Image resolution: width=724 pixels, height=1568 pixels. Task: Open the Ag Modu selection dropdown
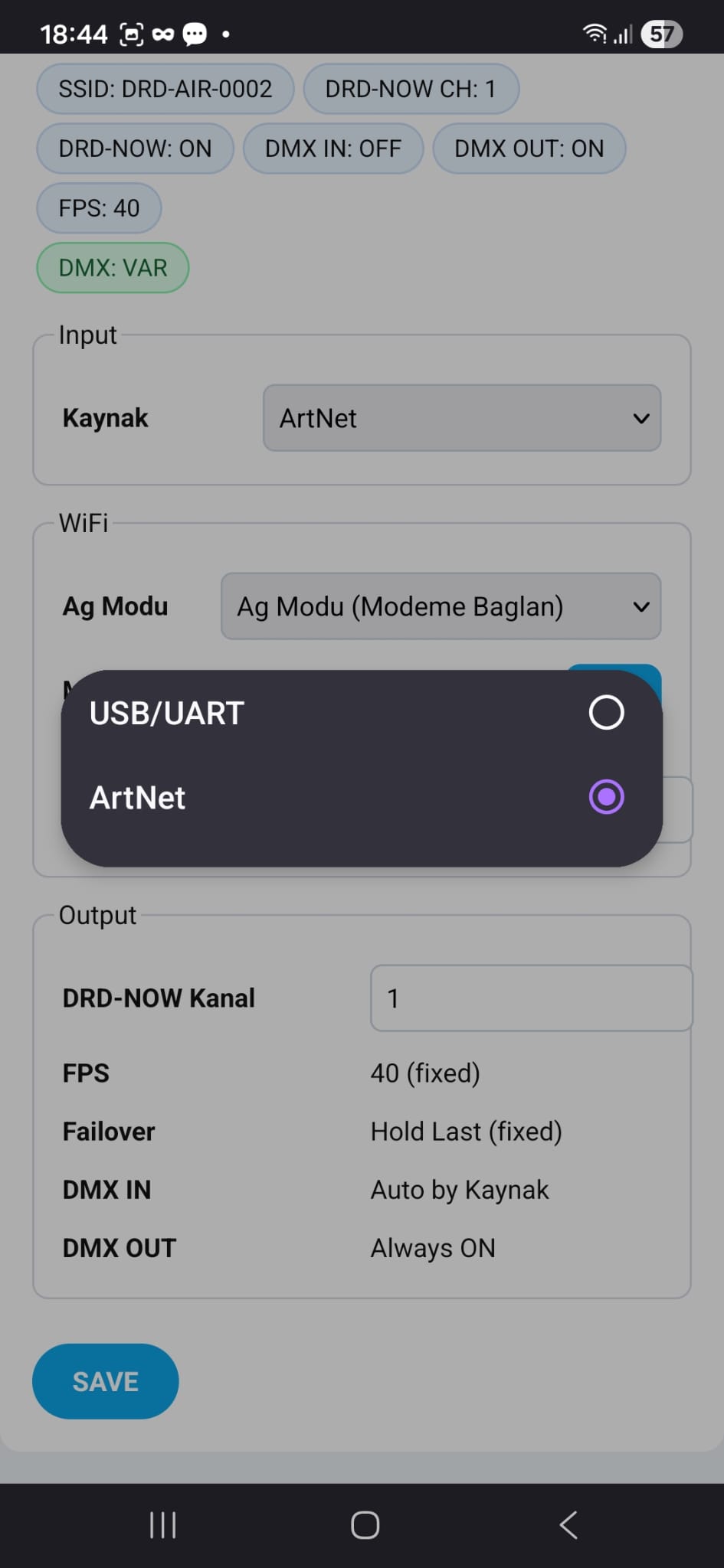441,606
